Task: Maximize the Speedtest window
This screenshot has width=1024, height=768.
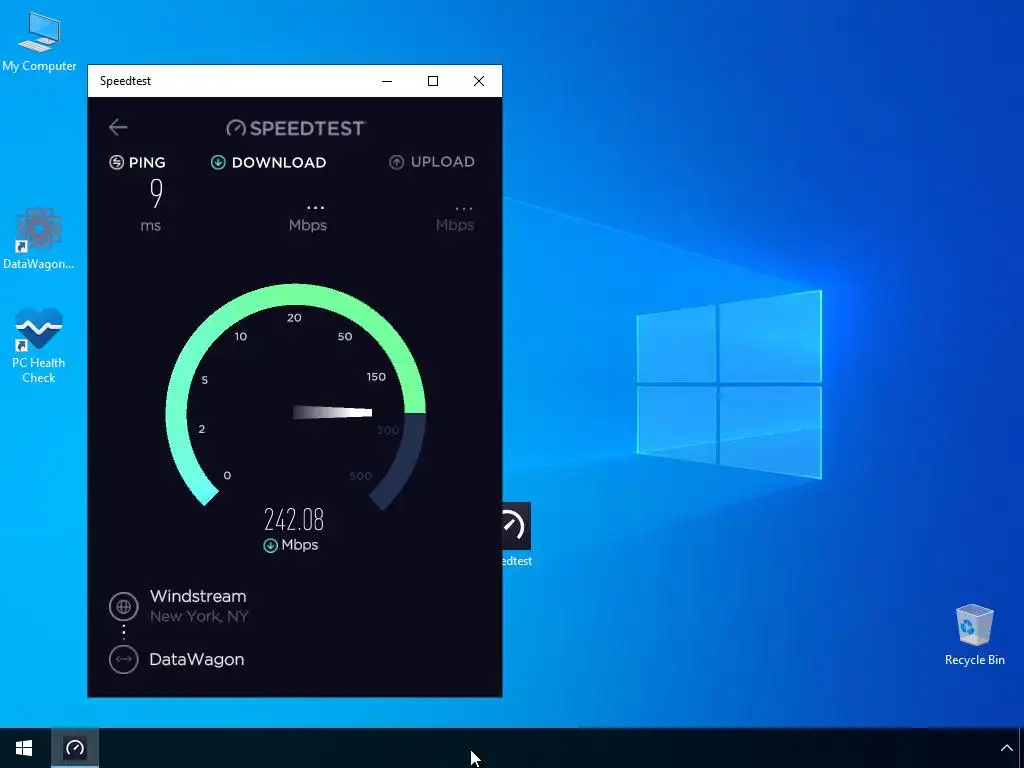Action: 433,81
